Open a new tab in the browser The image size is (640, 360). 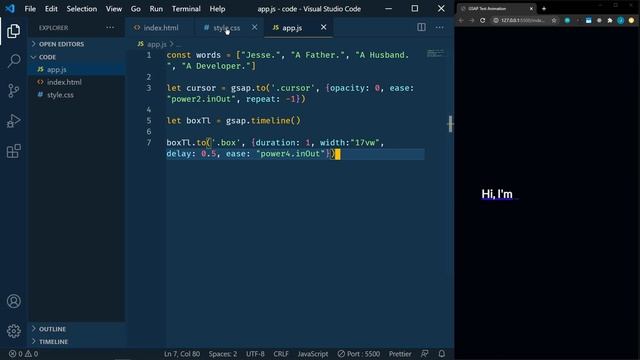pos(544,9)
